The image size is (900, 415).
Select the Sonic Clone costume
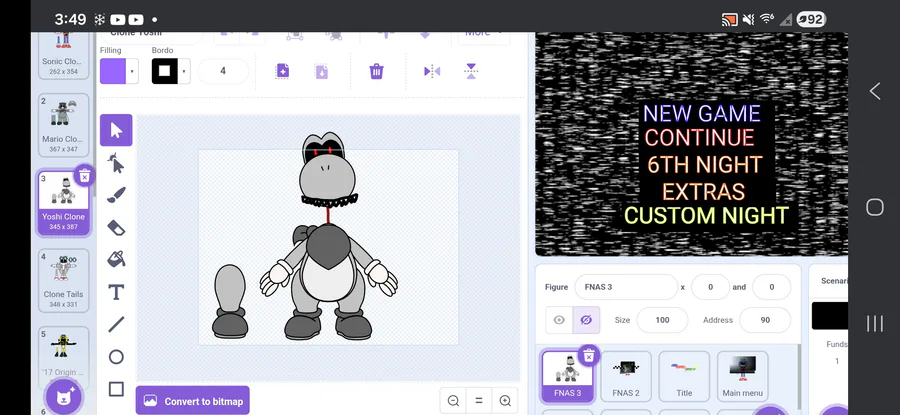coord(63,55)
